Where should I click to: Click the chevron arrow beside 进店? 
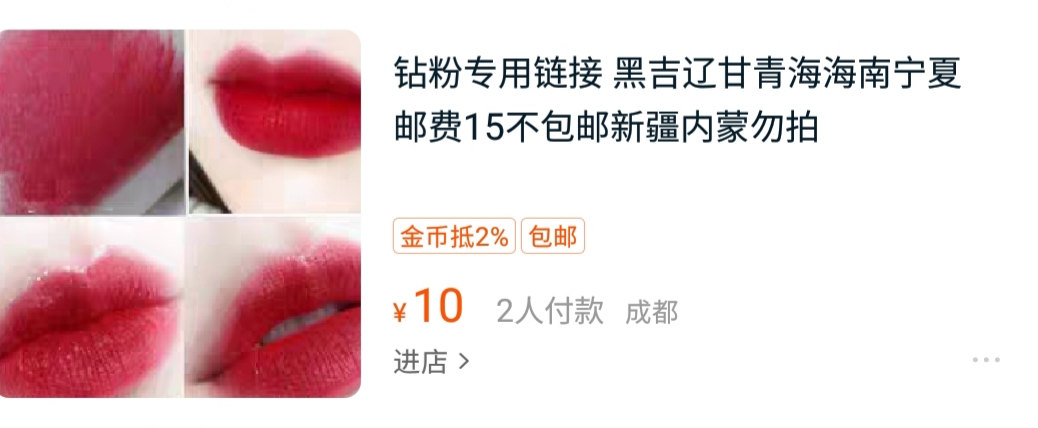coord(464,362)
